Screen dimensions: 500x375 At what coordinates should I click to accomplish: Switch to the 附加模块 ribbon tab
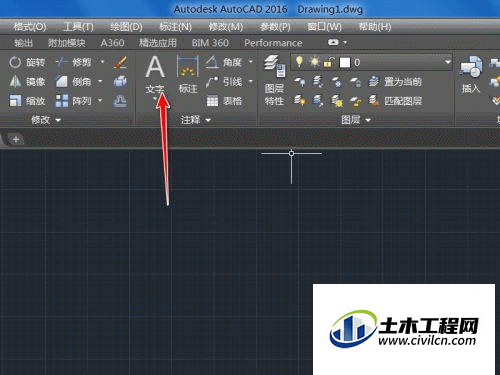click(67, 43)
